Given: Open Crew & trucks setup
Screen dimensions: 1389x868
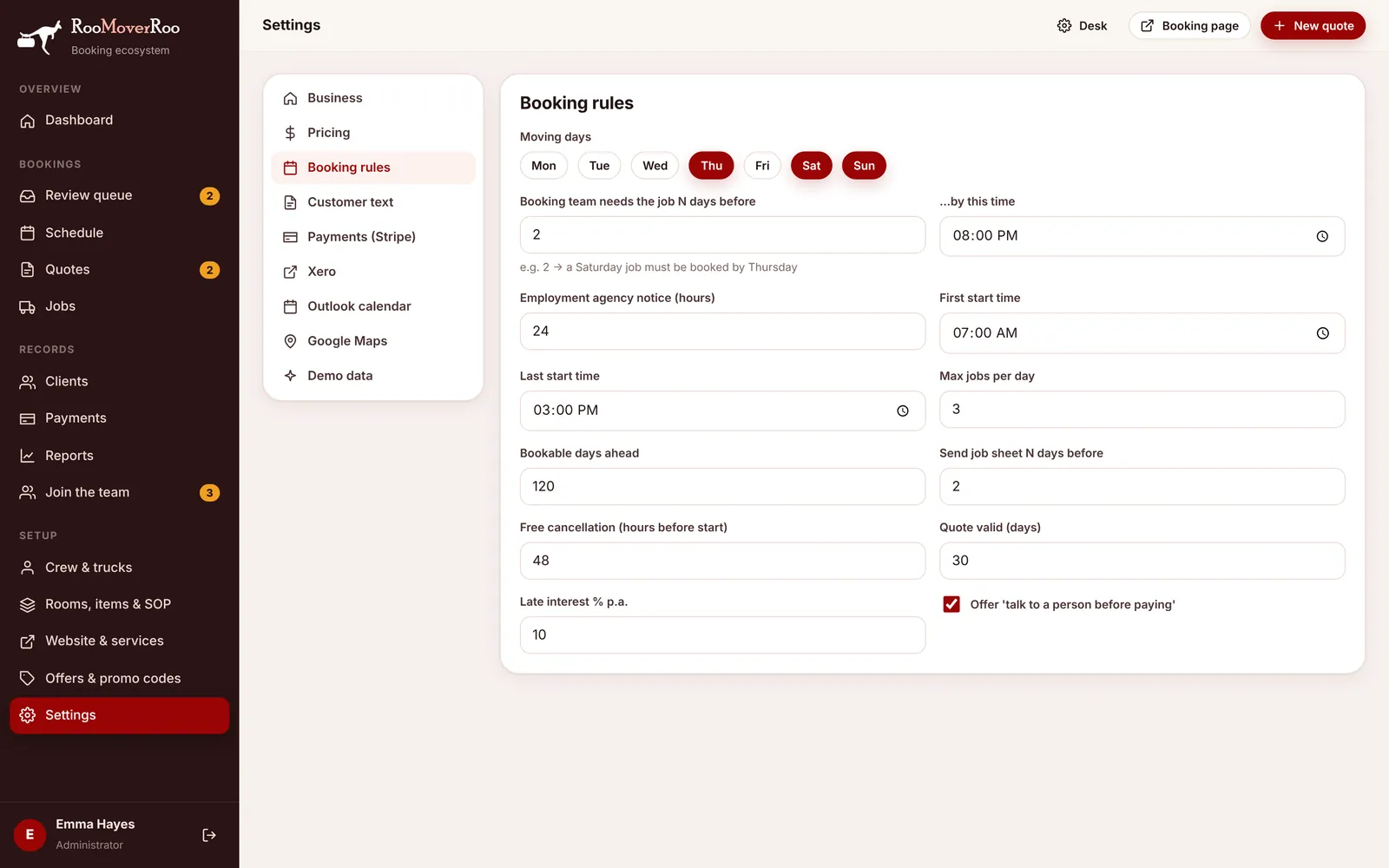Looking at the screenshot, I should point(119,568).
